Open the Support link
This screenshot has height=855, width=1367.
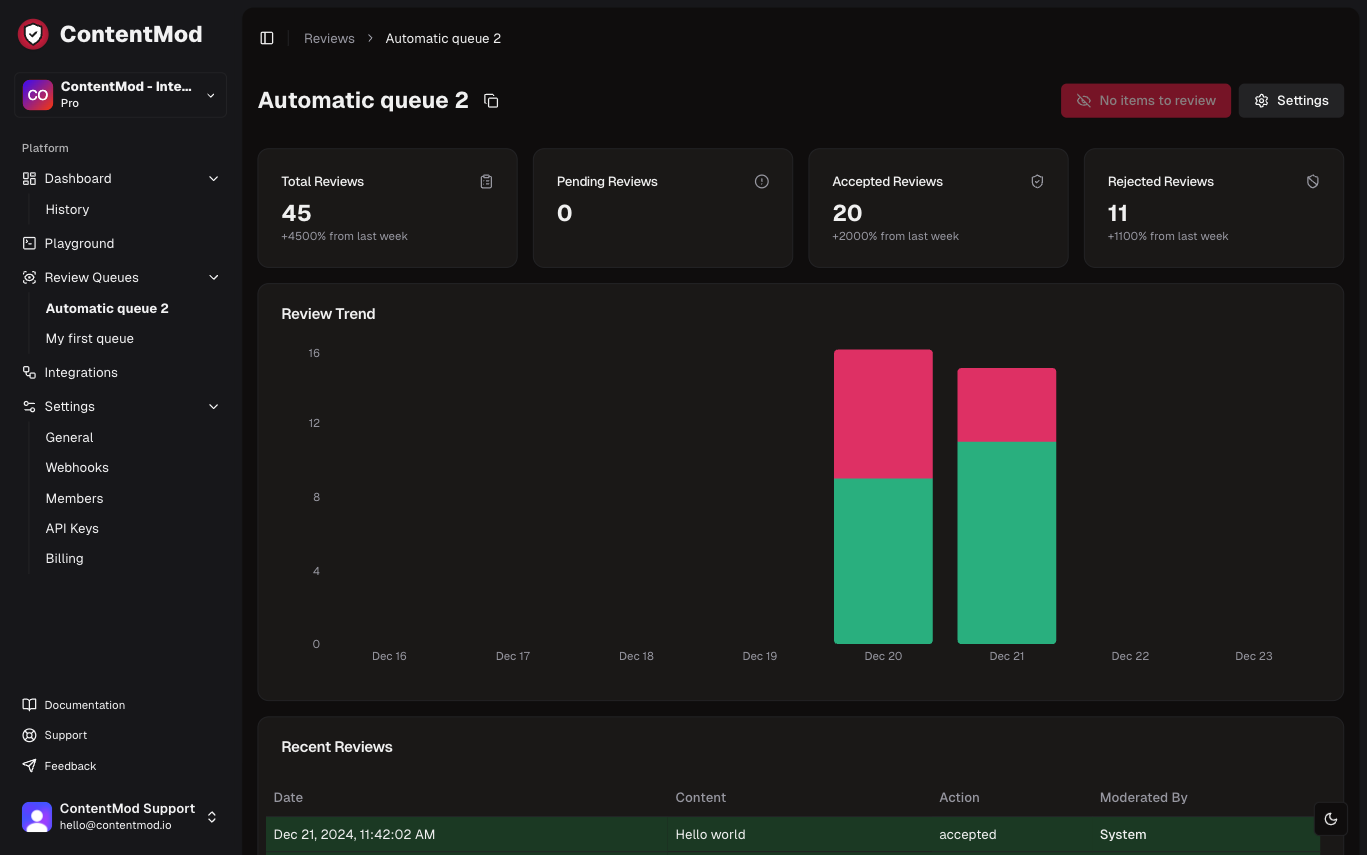66,735
